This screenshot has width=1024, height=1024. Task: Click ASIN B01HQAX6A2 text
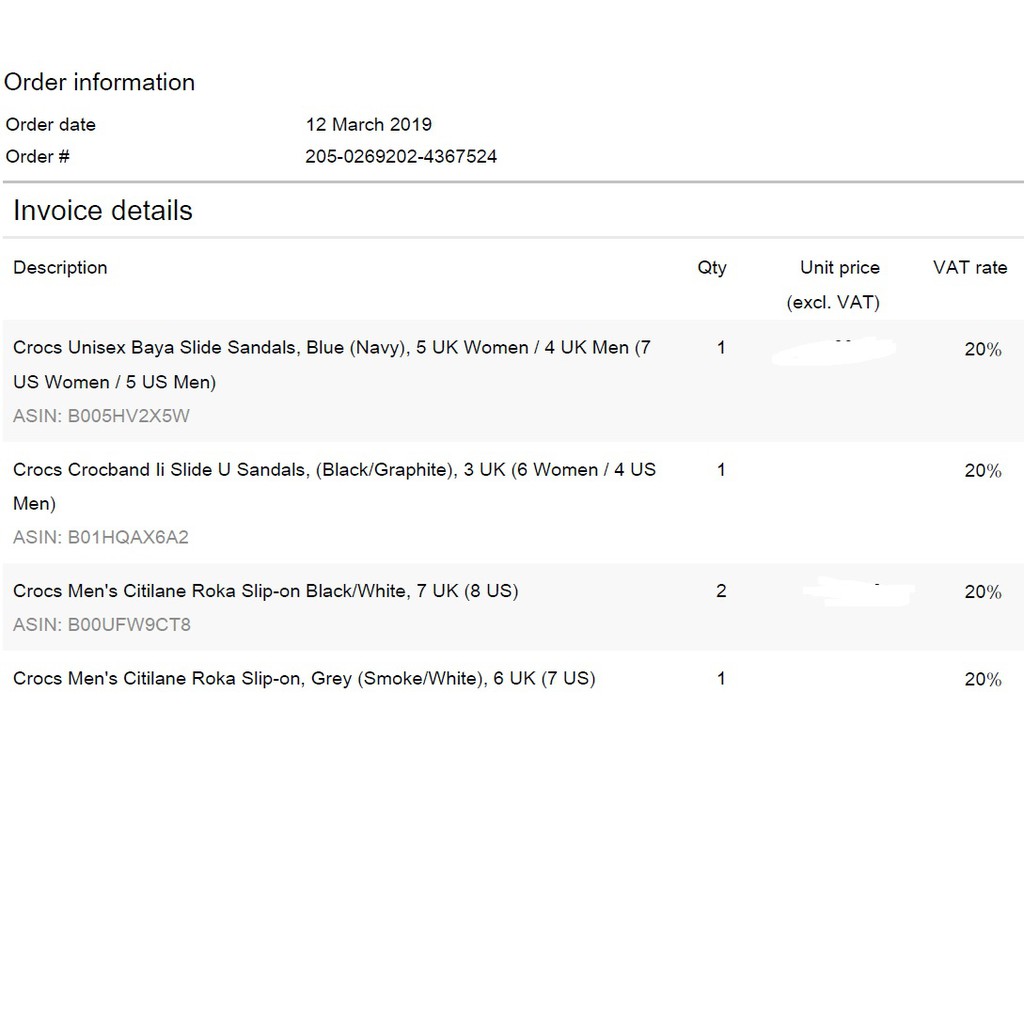tap(101, 538)
